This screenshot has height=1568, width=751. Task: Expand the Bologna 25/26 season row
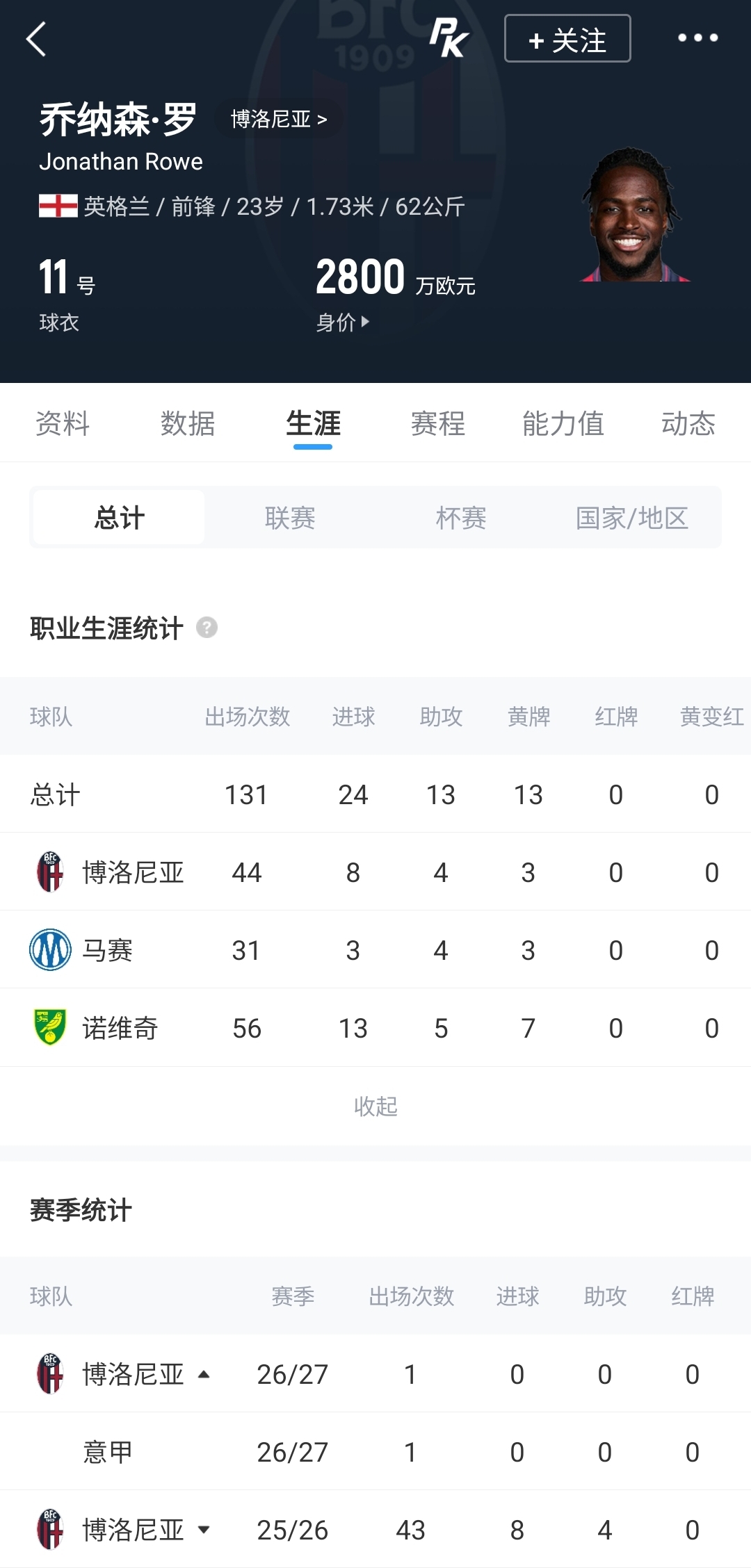204,1530
